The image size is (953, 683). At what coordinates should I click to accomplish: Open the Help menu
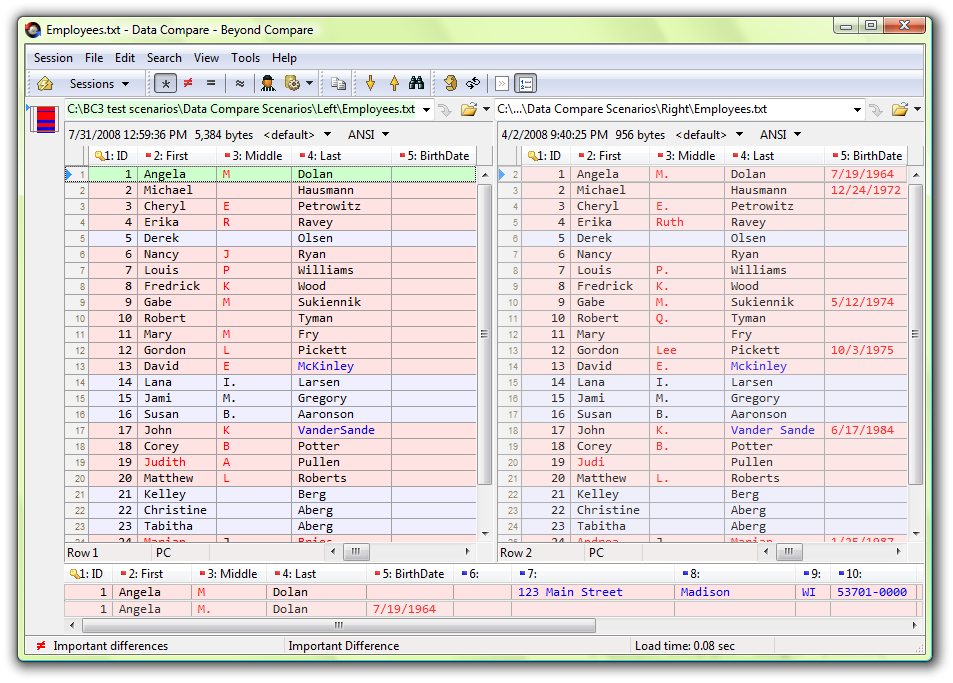[x=284, y=58]
